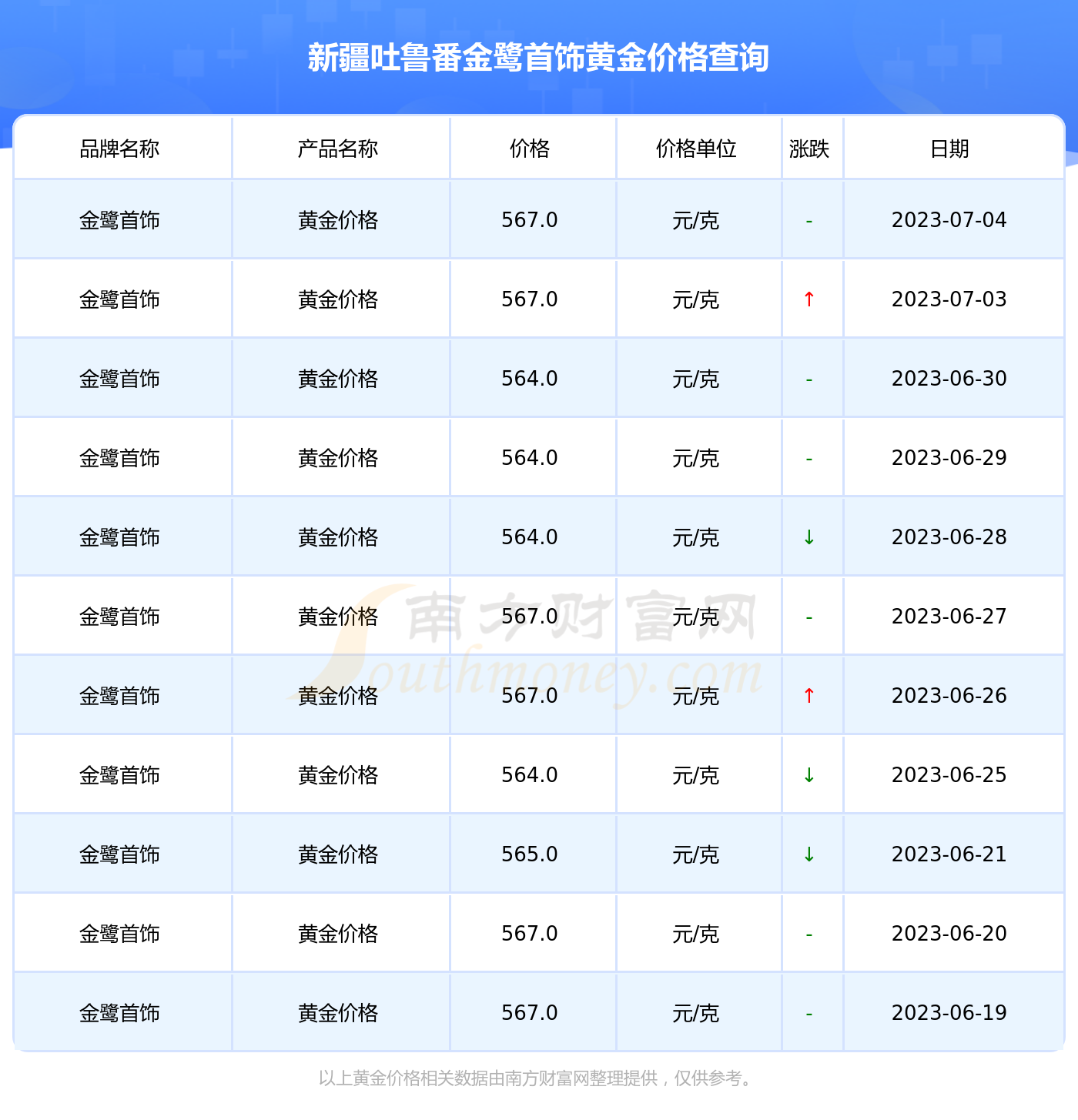Click the green down arrow for 2023-06-21
This screenshot has height=1120, width=1078.
click(809, 854)
